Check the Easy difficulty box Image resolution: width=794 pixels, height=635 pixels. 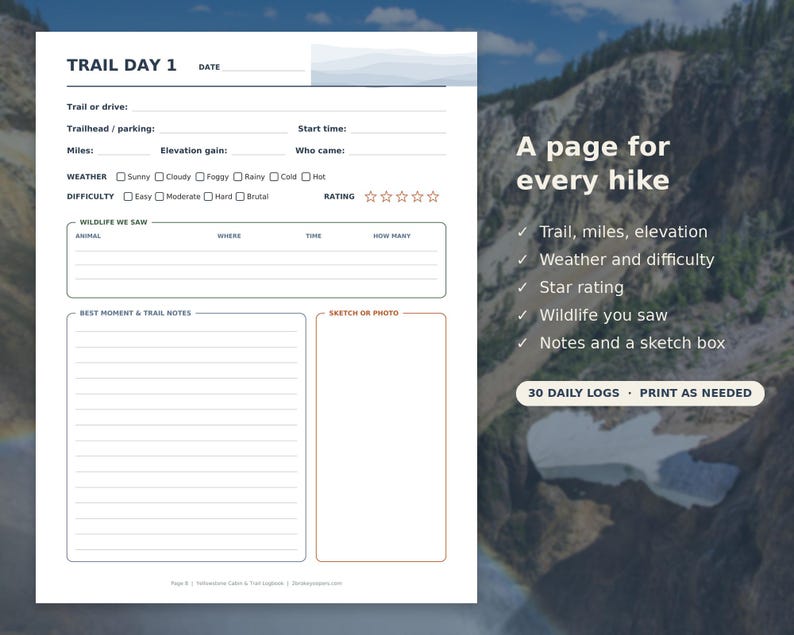coord(128,196)
